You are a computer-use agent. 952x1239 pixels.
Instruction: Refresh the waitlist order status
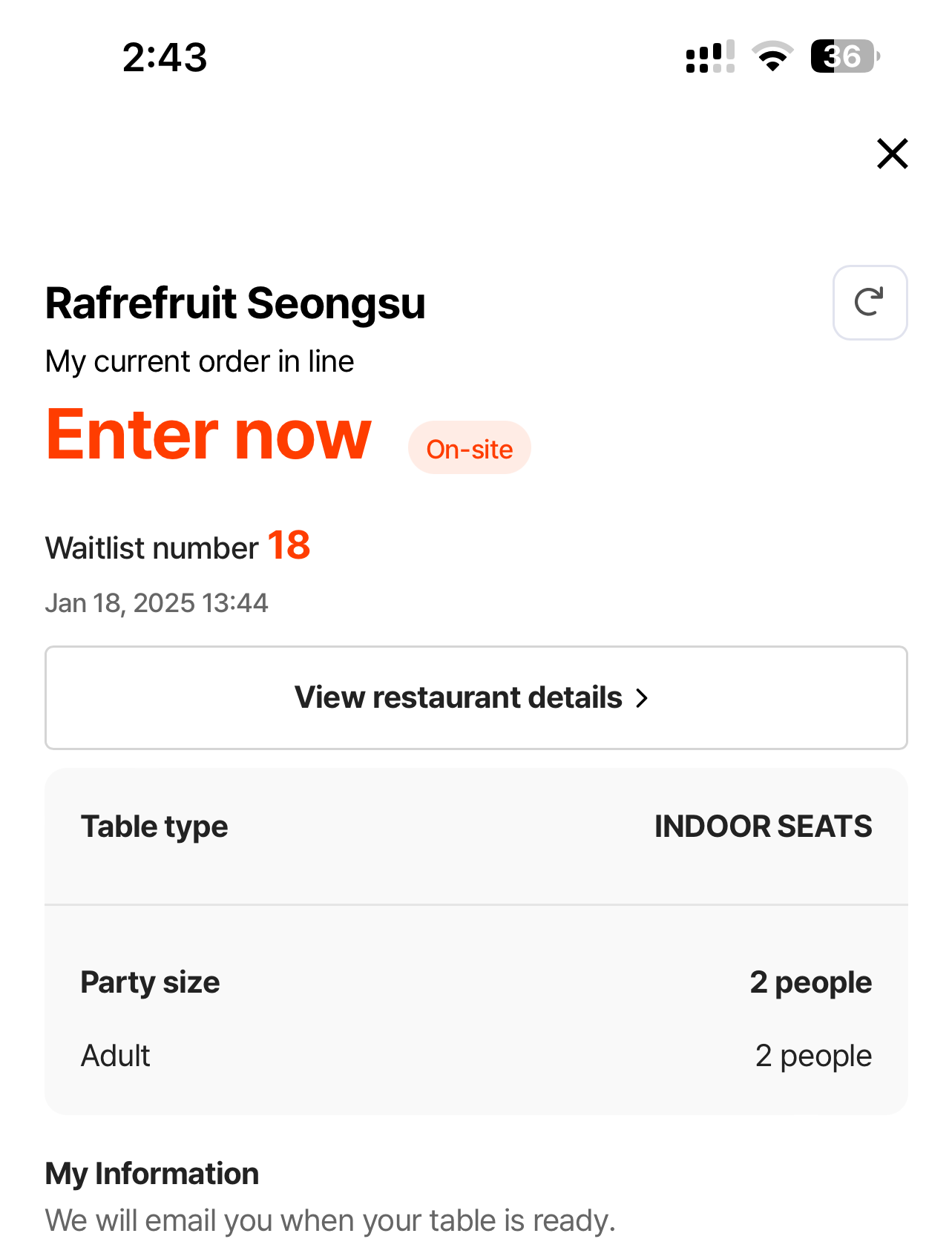(870, 303)
